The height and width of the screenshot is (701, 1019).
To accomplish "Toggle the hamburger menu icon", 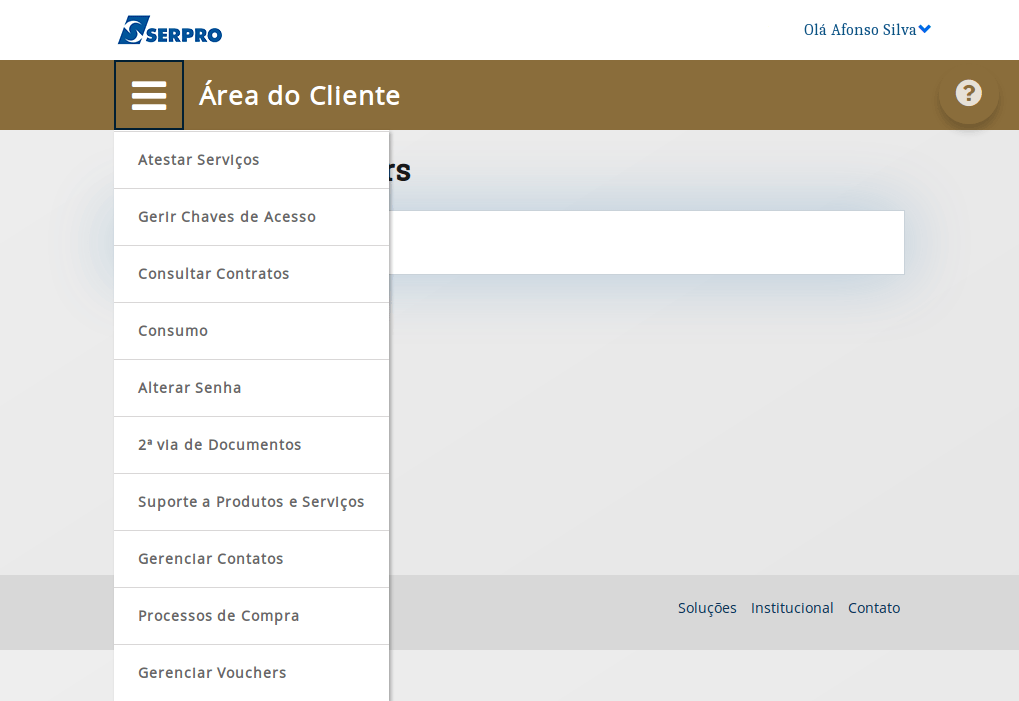I will [149, 95].
